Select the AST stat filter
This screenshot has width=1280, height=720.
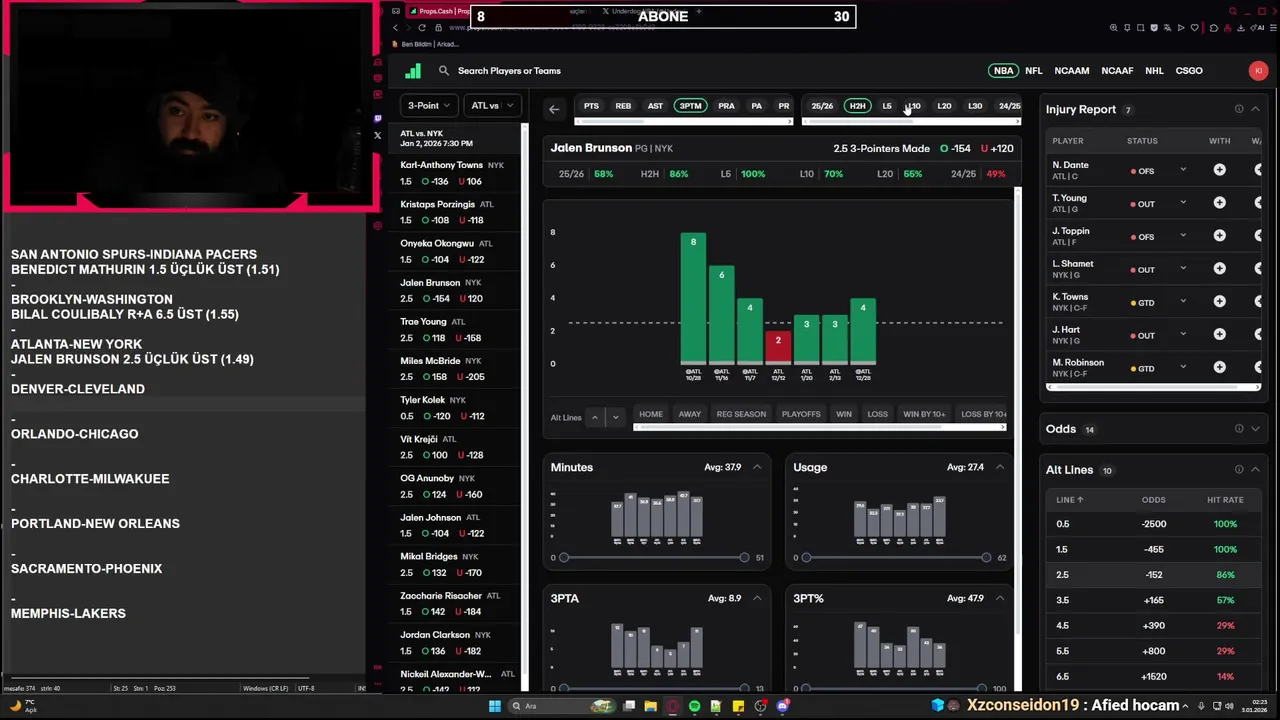pos(655,106)
